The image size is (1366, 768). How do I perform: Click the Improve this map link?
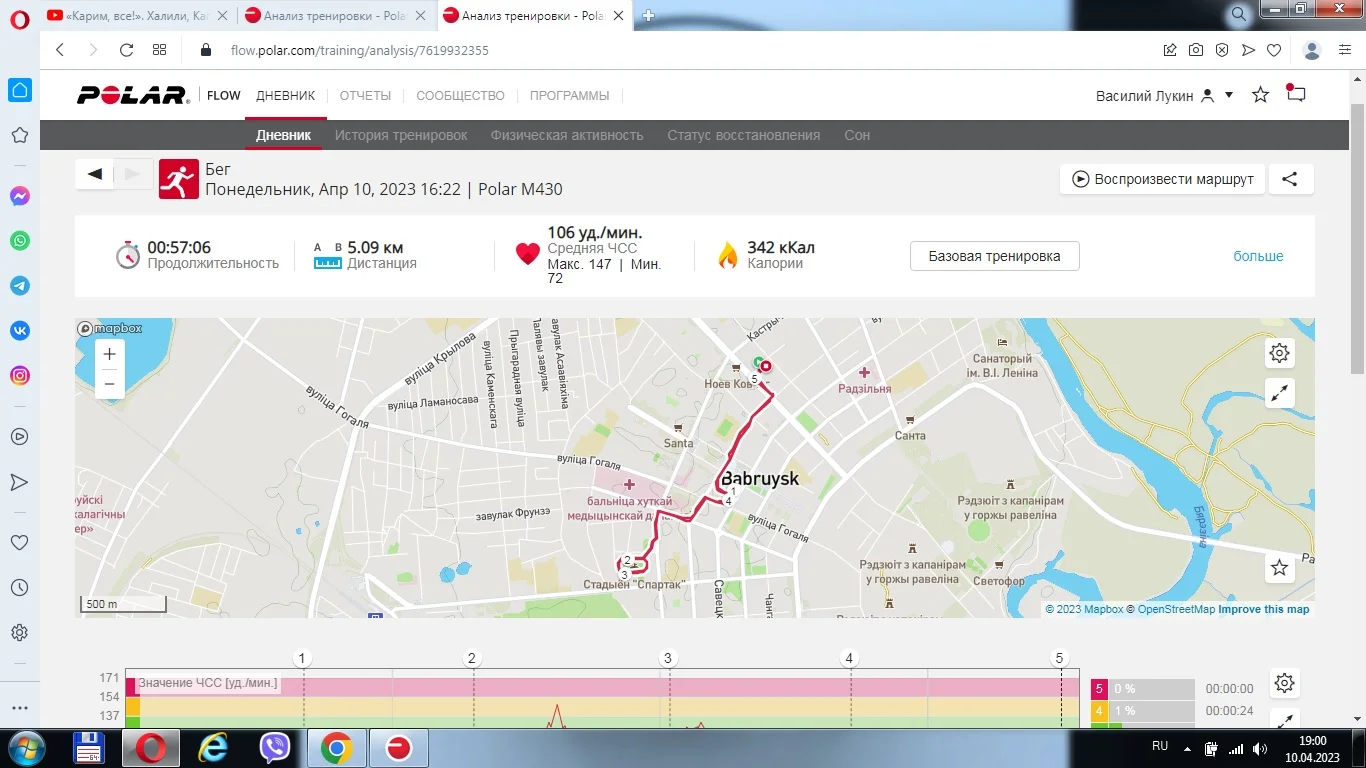pyautogui.click(x=1264, y=609)
